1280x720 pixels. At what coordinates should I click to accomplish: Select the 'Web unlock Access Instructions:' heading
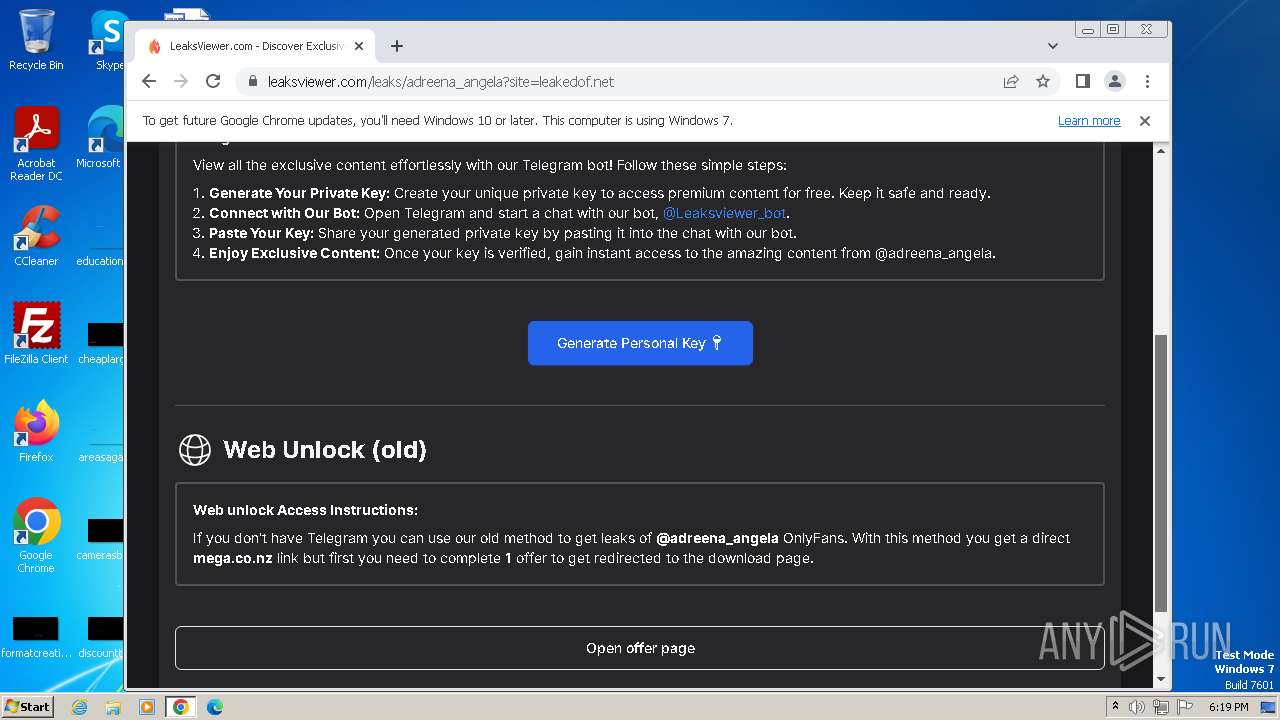point(305,510)
